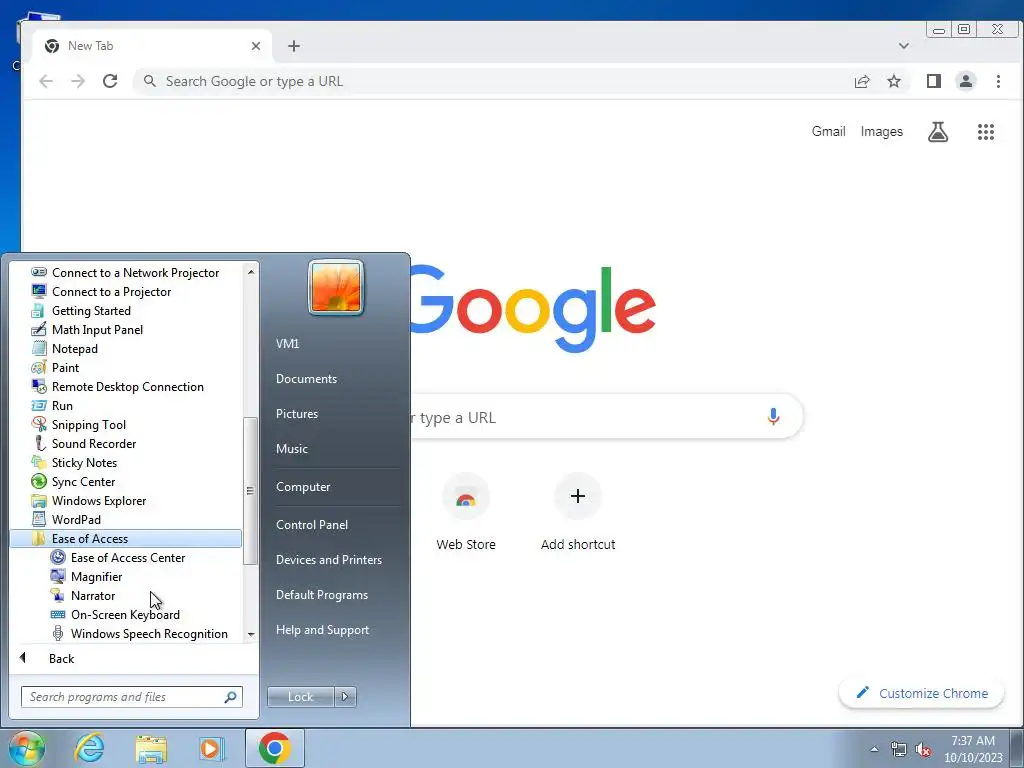Open Documents from Start menu
This screenshot has height=768, width=1024.
[306, 379]
